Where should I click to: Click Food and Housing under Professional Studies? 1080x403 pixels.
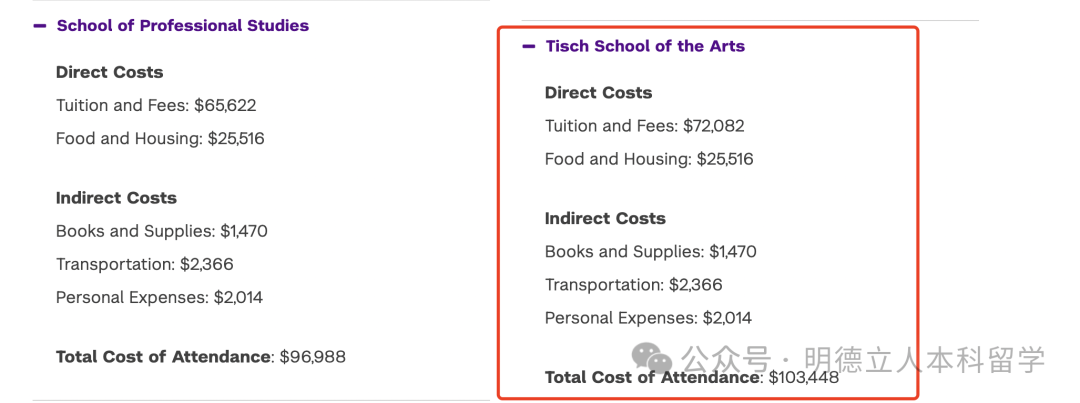(x=160, y=139)
